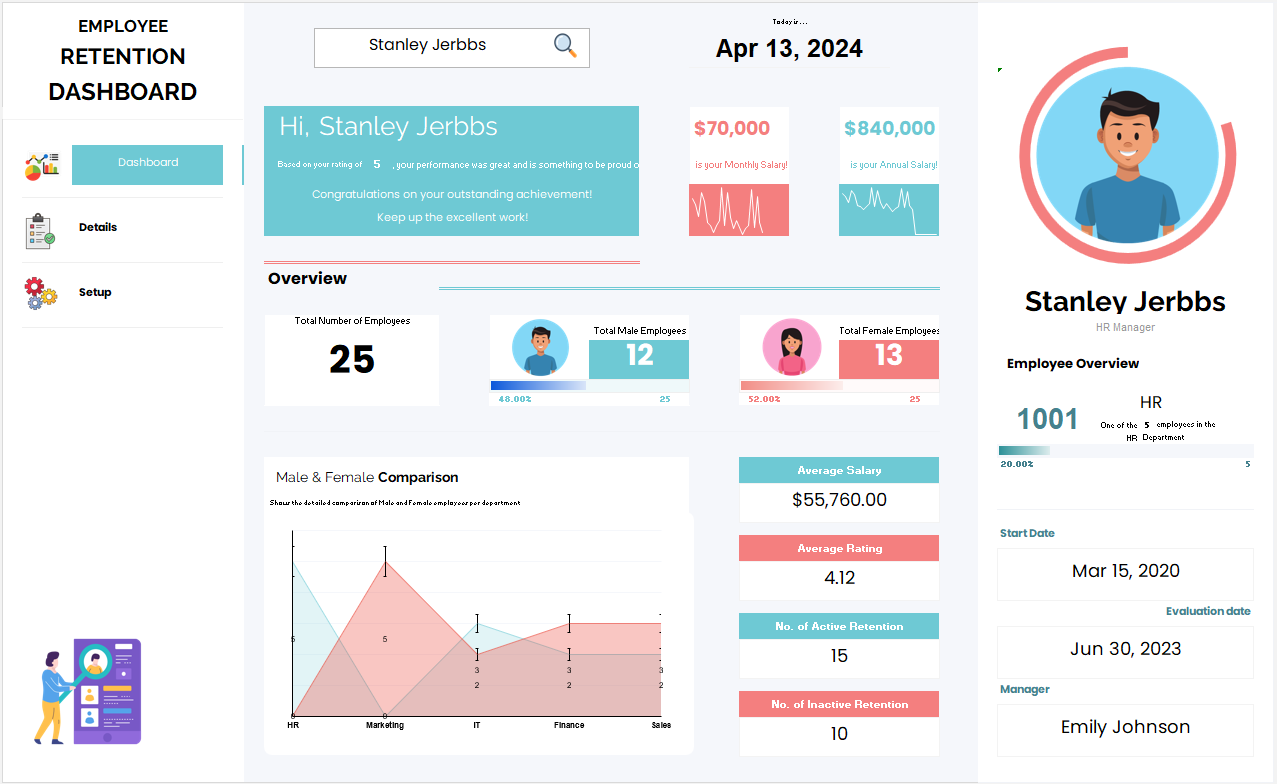Click the employee name search field
The width and height of the screenshot is (1277, 784).
tap(428, 46)
